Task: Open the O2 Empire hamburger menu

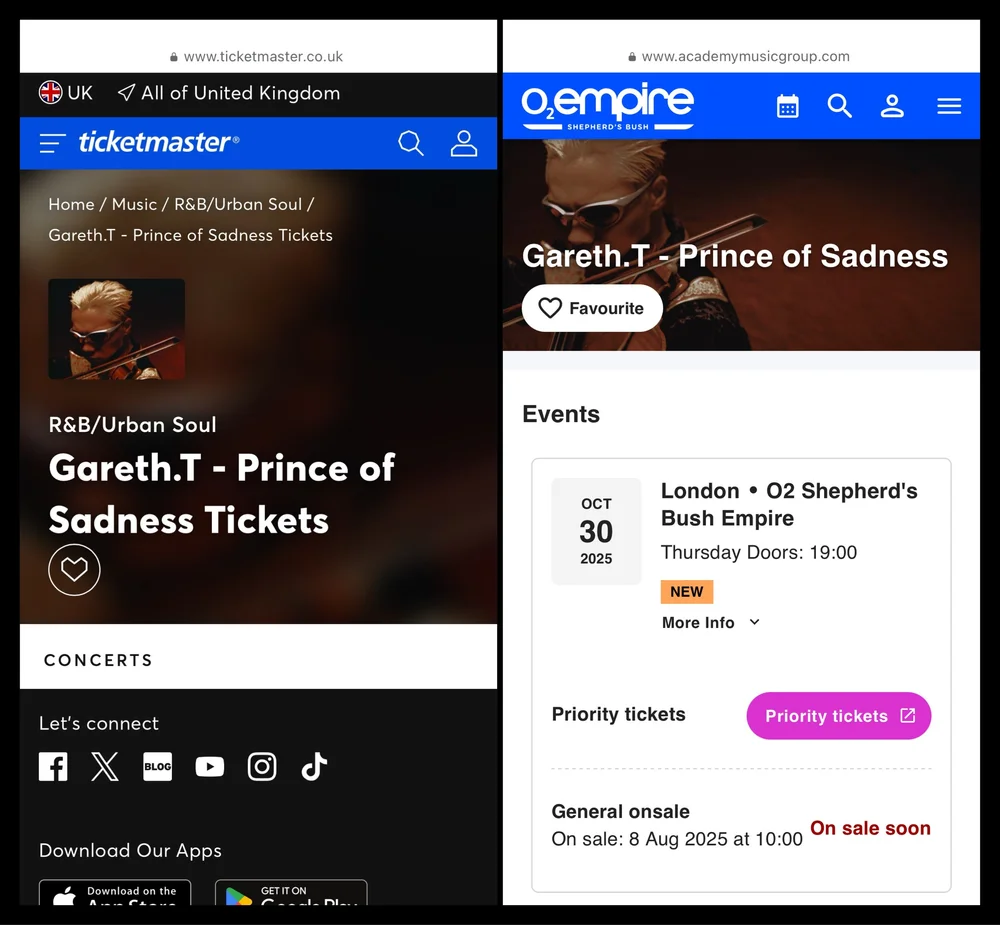Action: [x=949, y=106]
